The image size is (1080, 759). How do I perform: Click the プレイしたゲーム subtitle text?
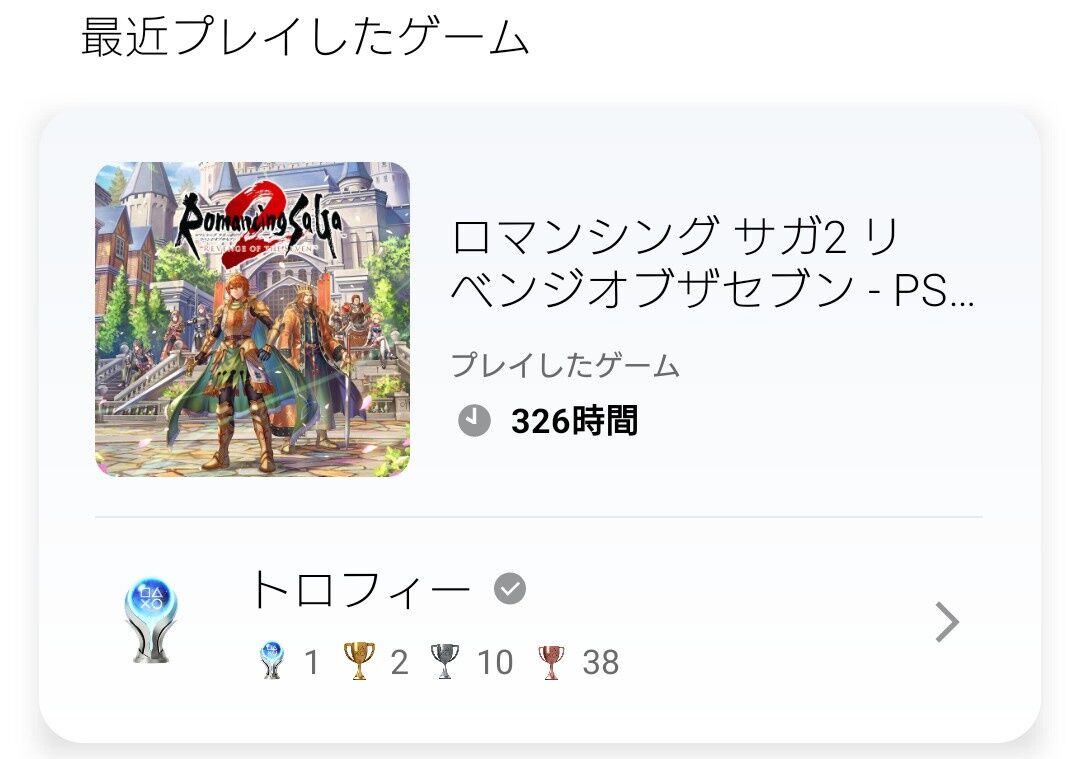[x=565, y=365]
